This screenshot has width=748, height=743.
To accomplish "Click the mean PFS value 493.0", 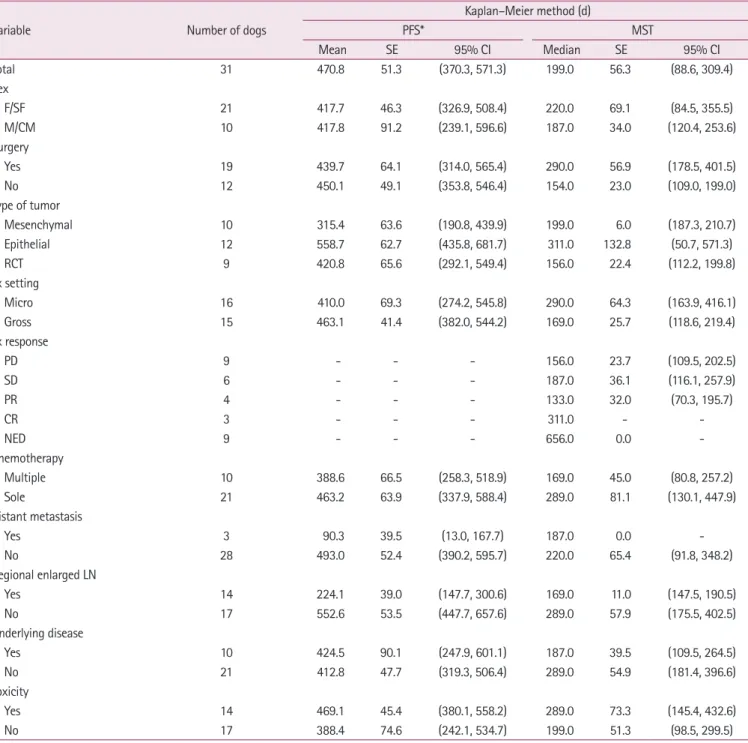I will [331, 556].
